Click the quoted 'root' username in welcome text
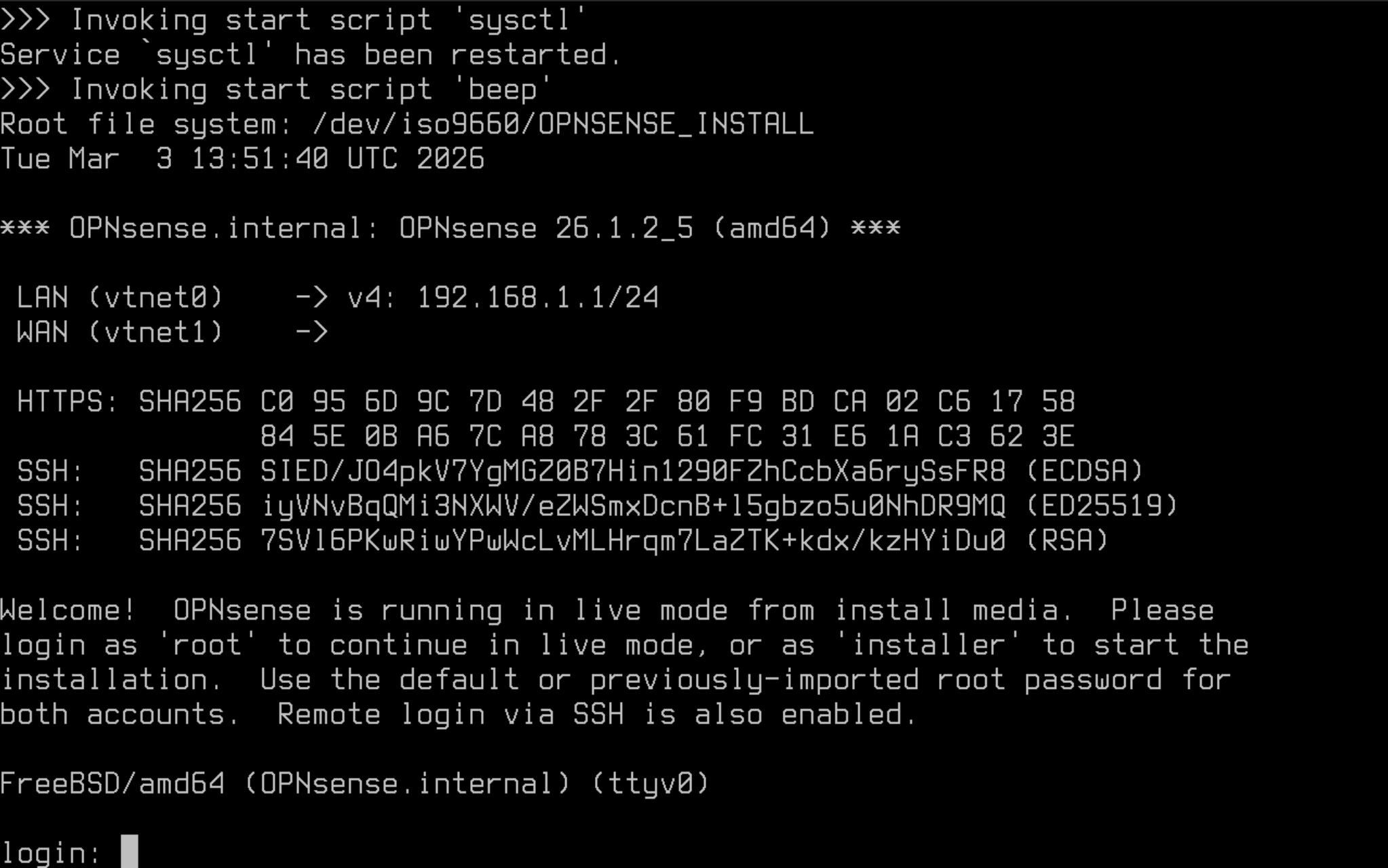 pos(206,645)
